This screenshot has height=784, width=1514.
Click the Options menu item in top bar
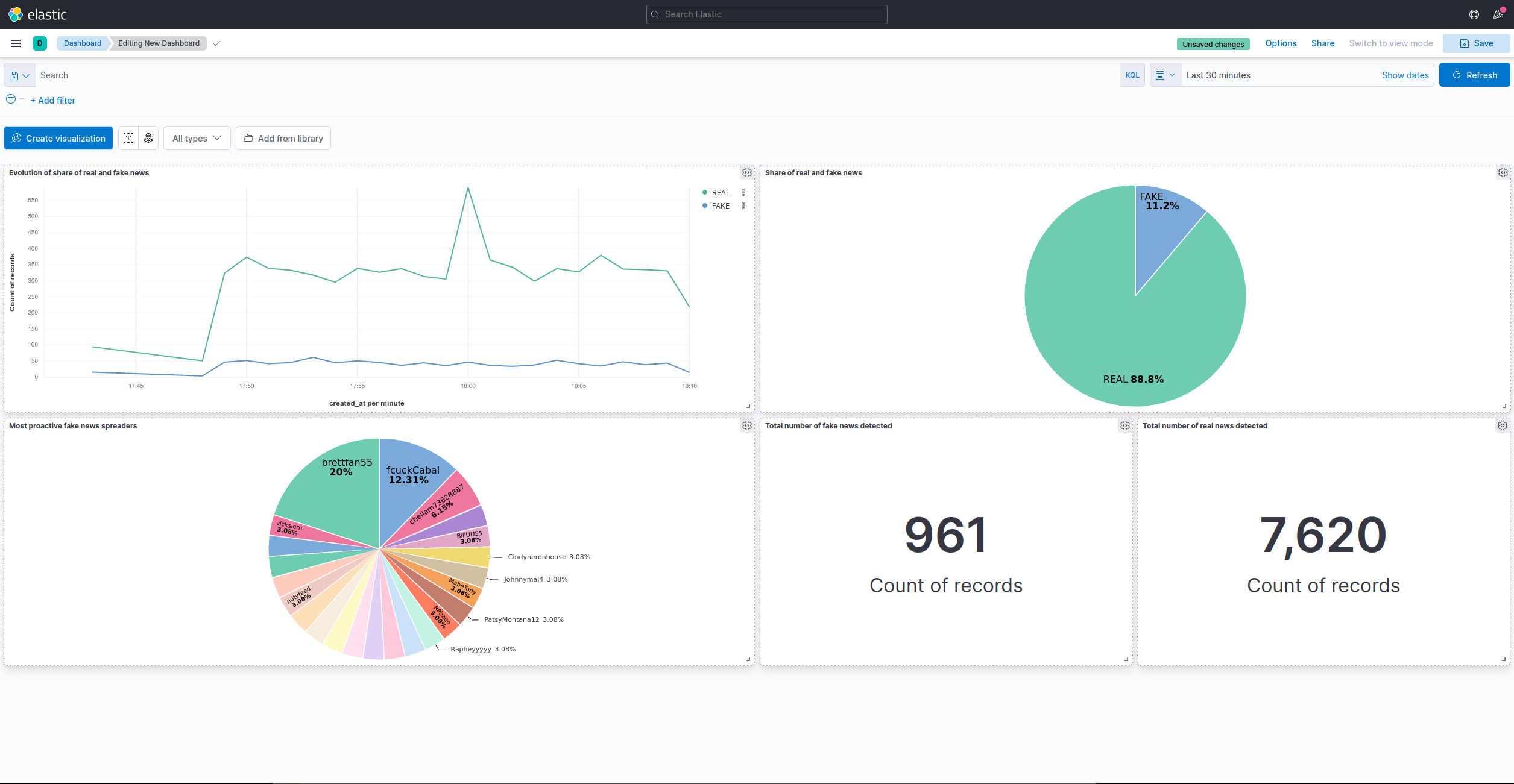pyautogui.click(x=1280, y=43)
